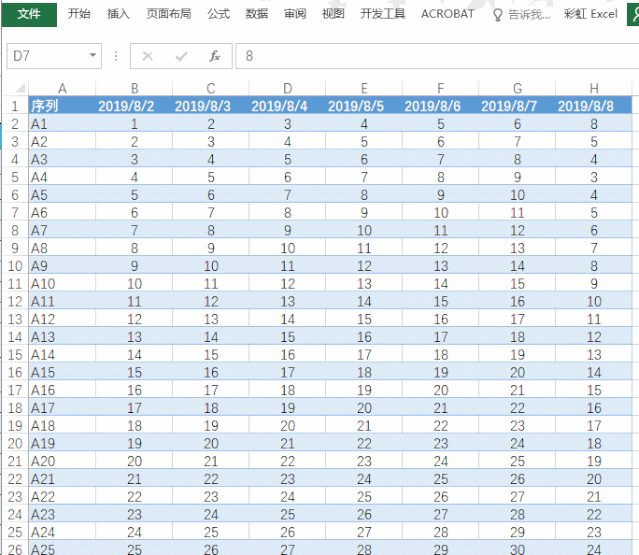Select cell D7 containing 8
Screen dimensions: 639x555
(287, 213)
